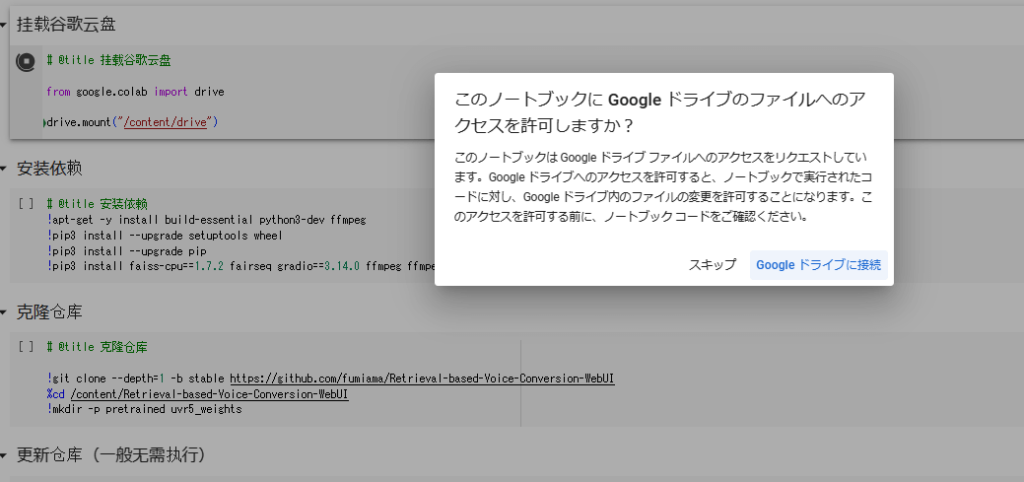Image resolution: width=1024 pixels, height=482 pixels.
Task: Open /content/Retrieval-based-Voice-Conversion-WebUI path link
Action: (x=209, y=394)
